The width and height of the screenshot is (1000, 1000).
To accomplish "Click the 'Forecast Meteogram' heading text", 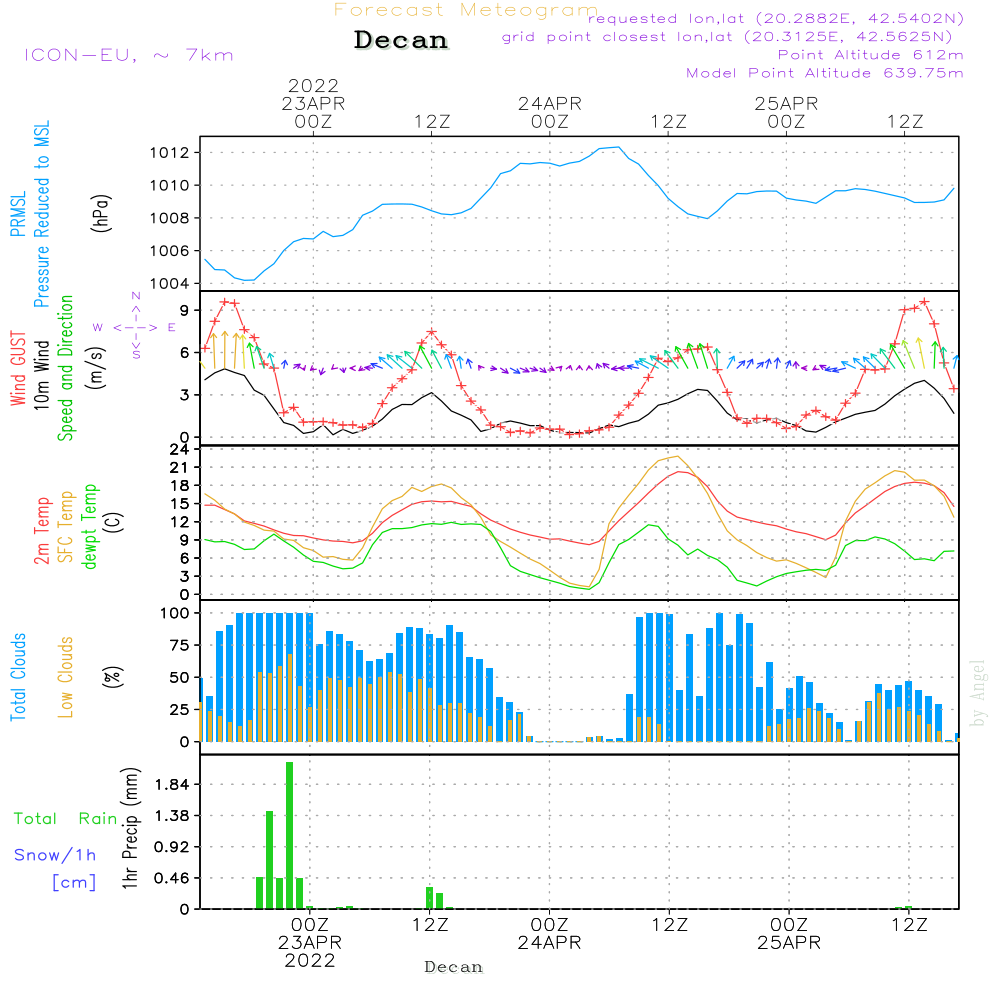I will [x=466, y=10].
